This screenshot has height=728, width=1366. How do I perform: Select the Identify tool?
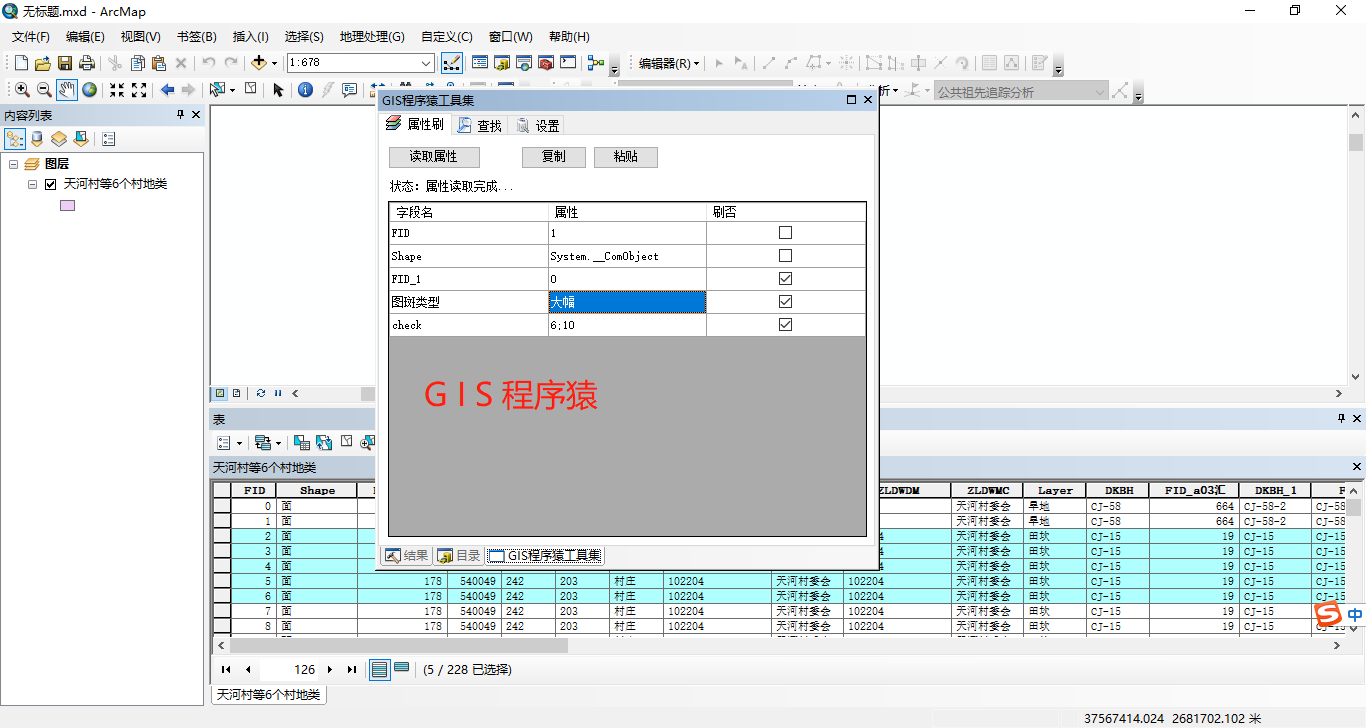(x=305, y=89)
